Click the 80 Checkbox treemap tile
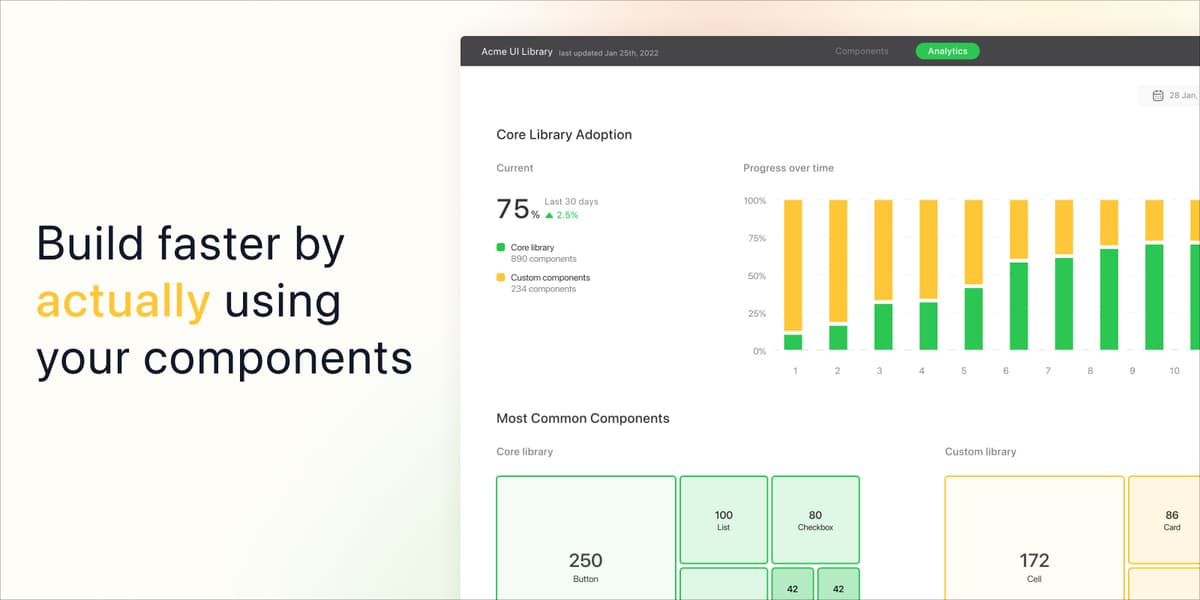Viewport: 1200px width, 600px height. point(815,520)
